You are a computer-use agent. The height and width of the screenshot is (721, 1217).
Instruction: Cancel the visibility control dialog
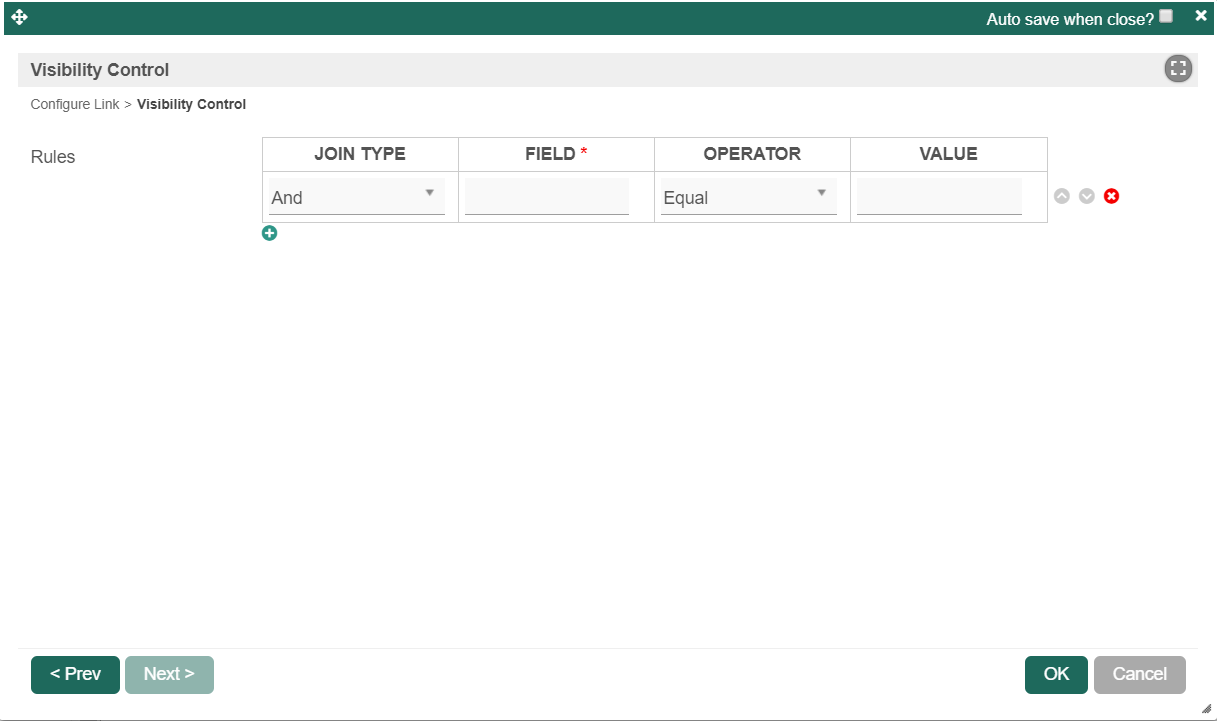tap(1139, 674)
